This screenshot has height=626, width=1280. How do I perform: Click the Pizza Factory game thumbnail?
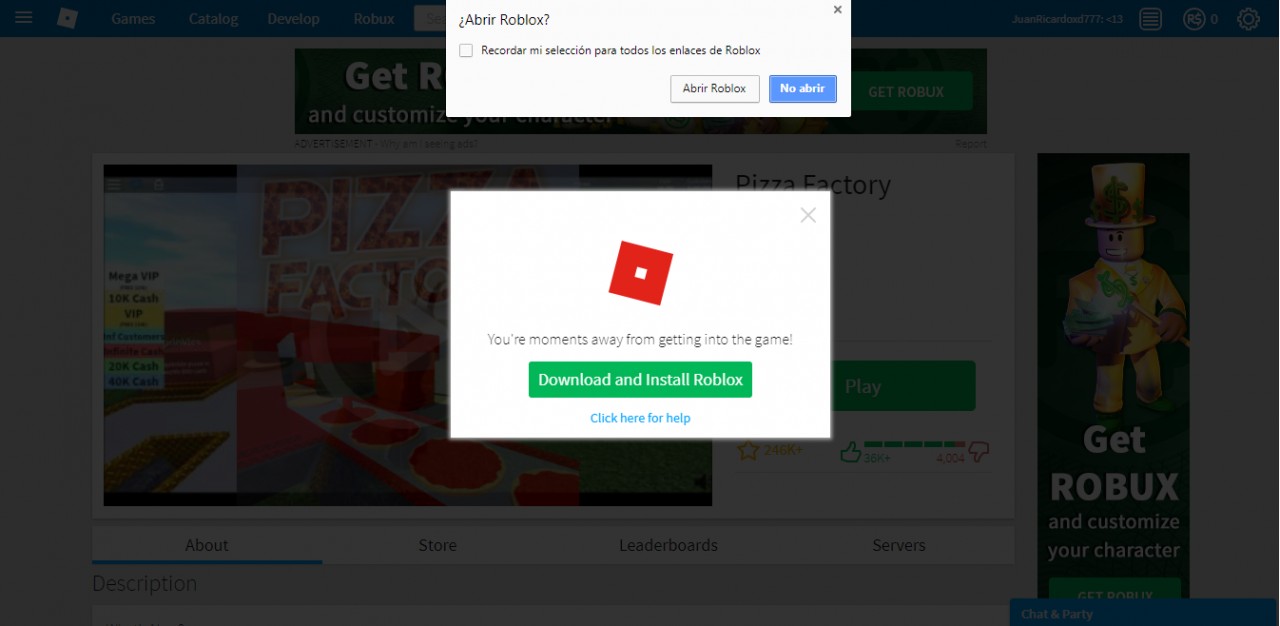click(408, 335)
